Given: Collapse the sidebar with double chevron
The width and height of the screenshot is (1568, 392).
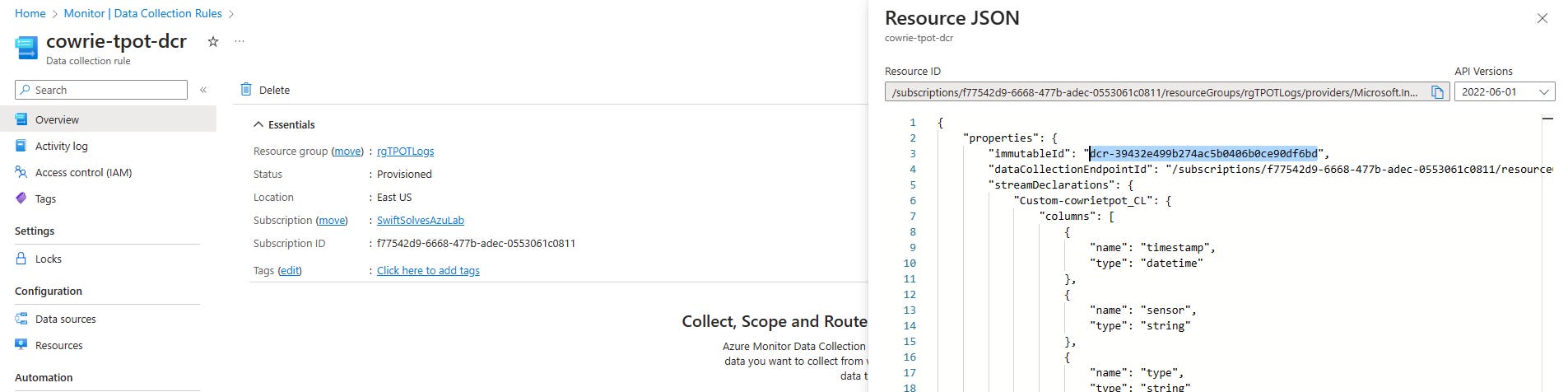Looking at the screenshot, I should [203, 90].
